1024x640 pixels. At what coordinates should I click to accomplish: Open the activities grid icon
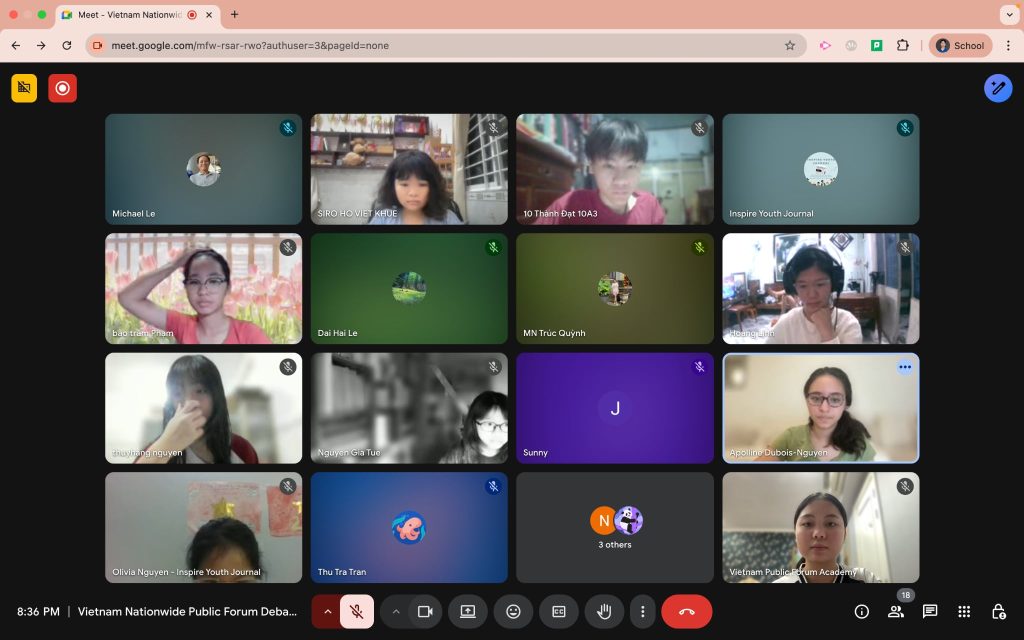pos(964,611)
